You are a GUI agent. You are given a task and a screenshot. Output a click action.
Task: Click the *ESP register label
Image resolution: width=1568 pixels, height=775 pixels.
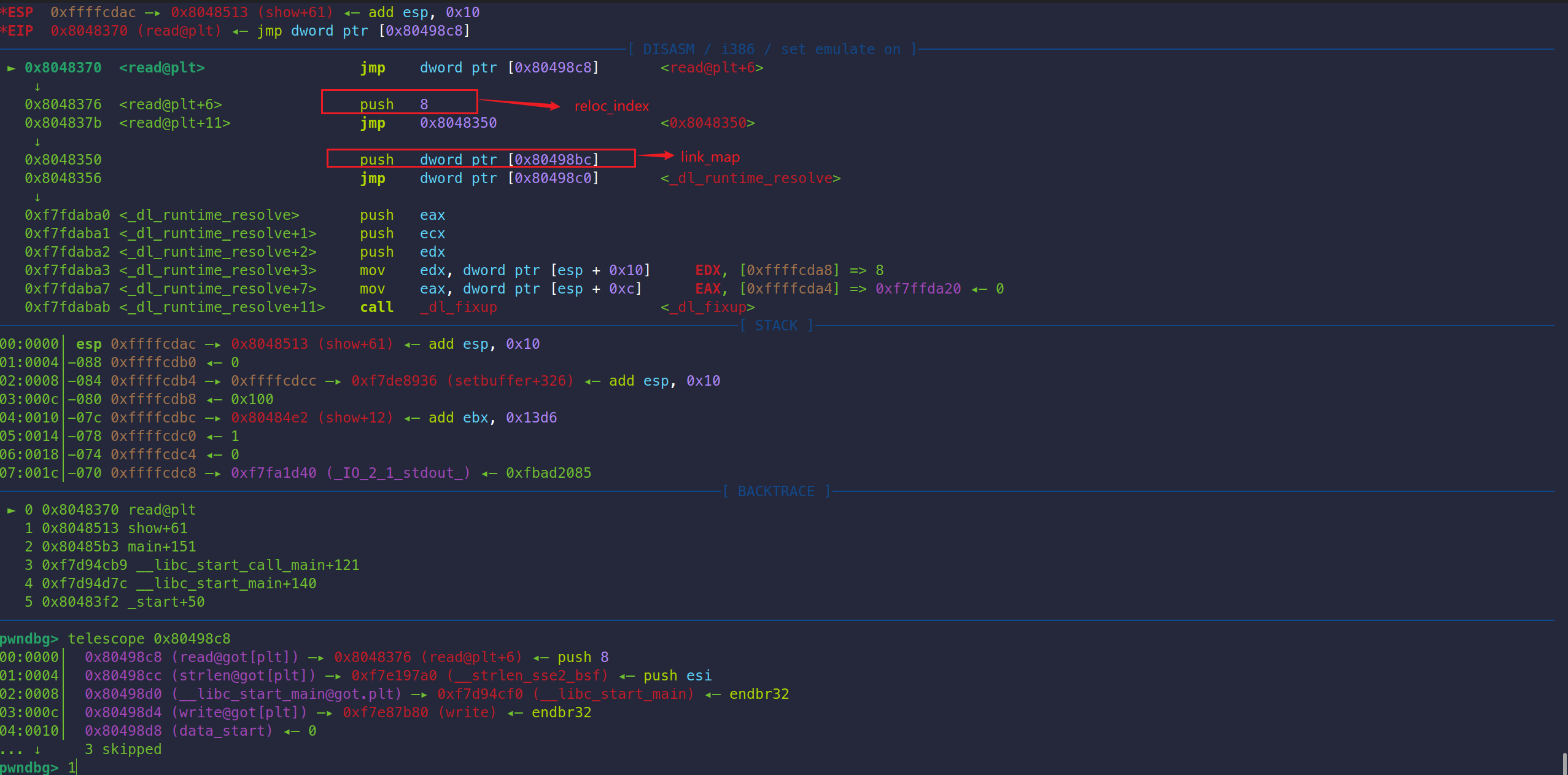17,13
